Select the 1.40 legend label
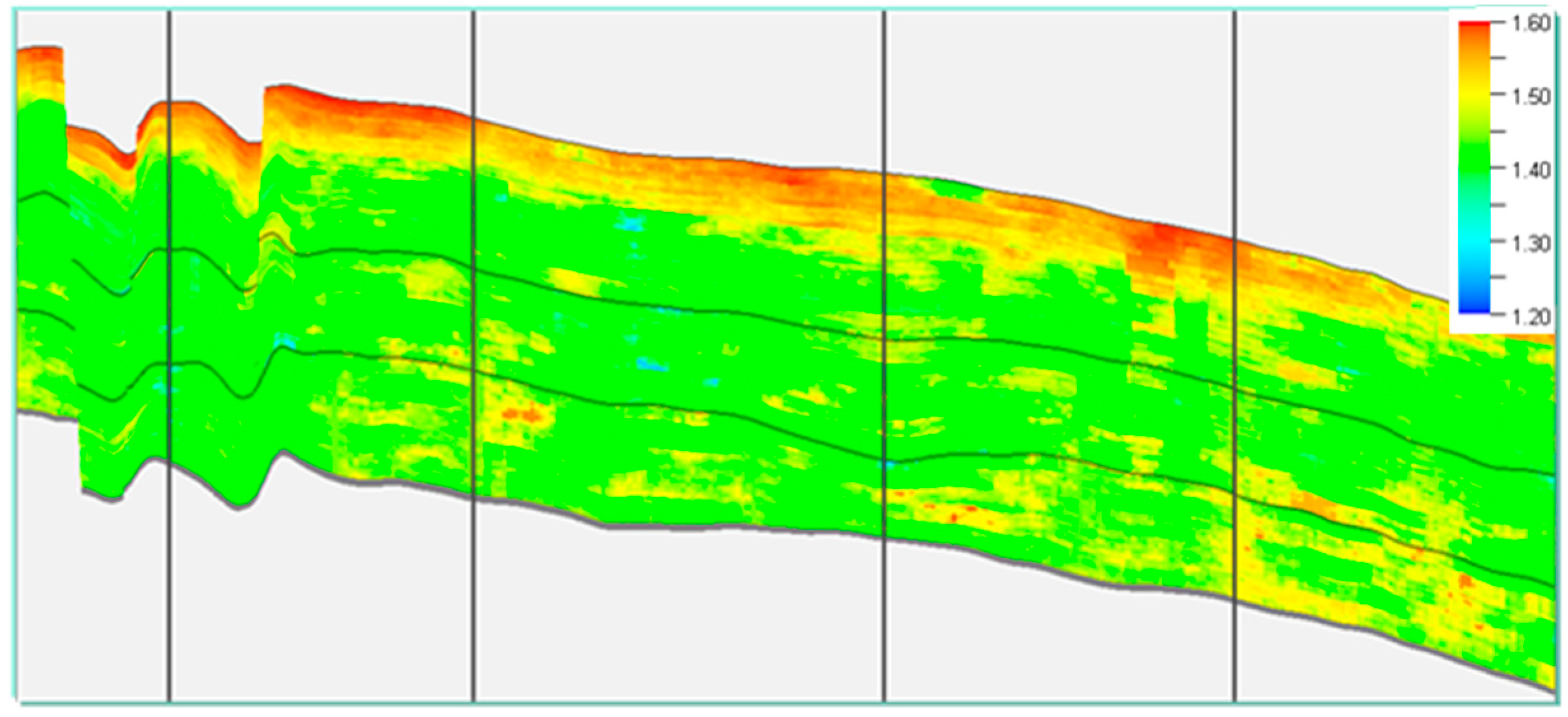This screenshot has width=1568, height=717. 1531,170
